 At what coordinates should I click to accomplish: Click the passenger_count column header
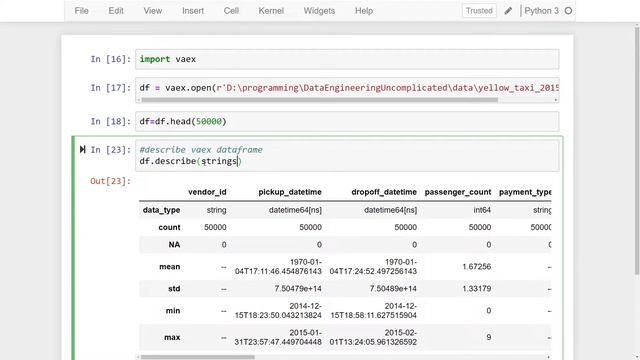point(458,192)
